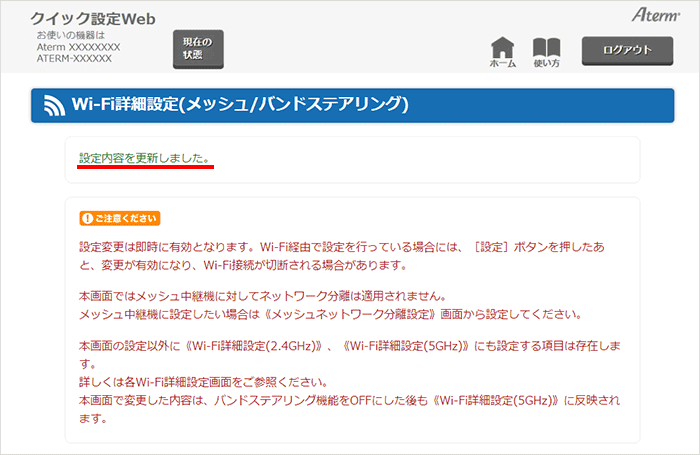Click the 設定変更は即時に有効となります paragraph
The image size is (700, 455).
point(350,246)
